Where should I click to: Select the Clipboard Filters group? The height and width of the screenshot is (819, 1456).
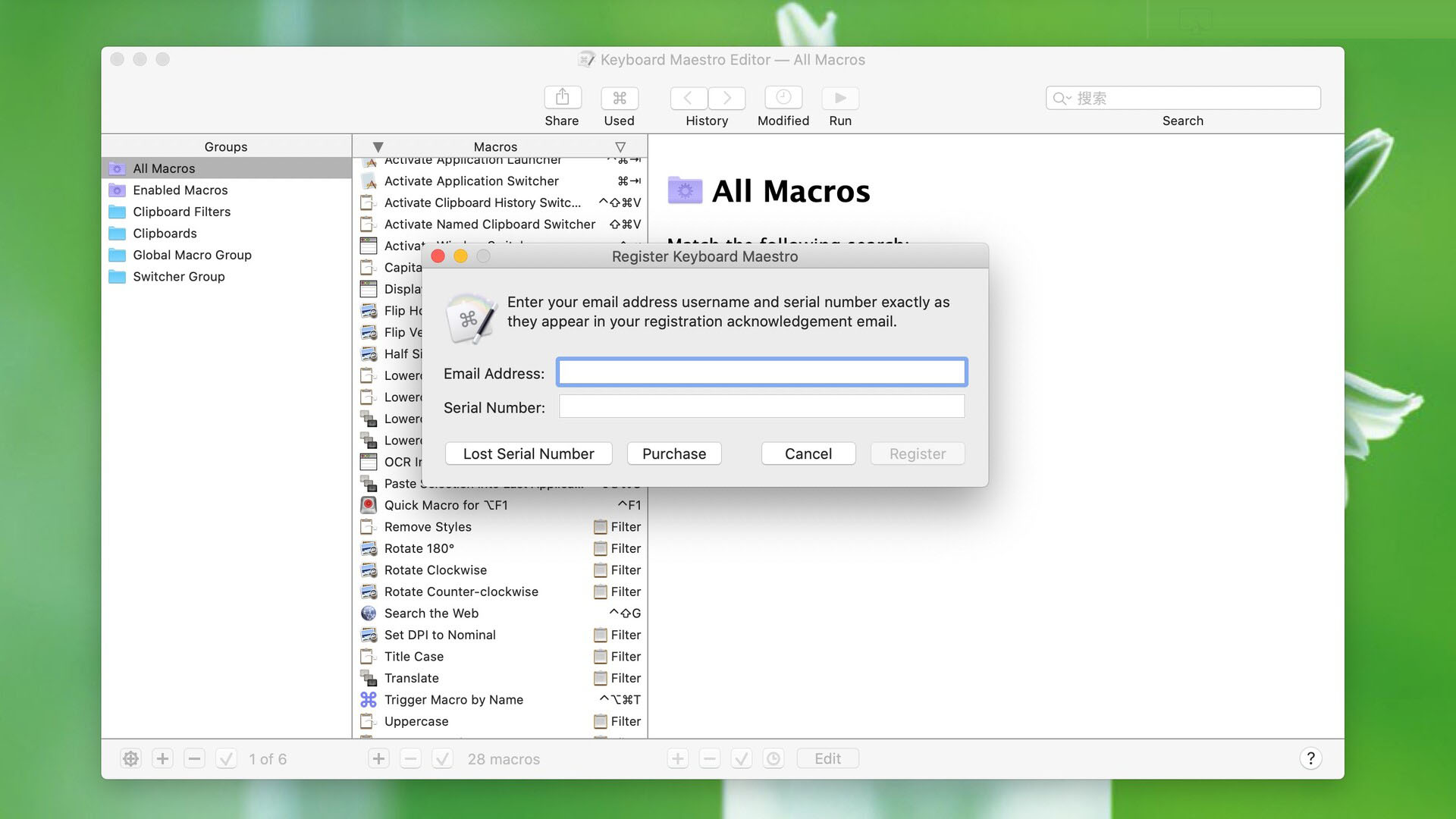click(182, 211)
